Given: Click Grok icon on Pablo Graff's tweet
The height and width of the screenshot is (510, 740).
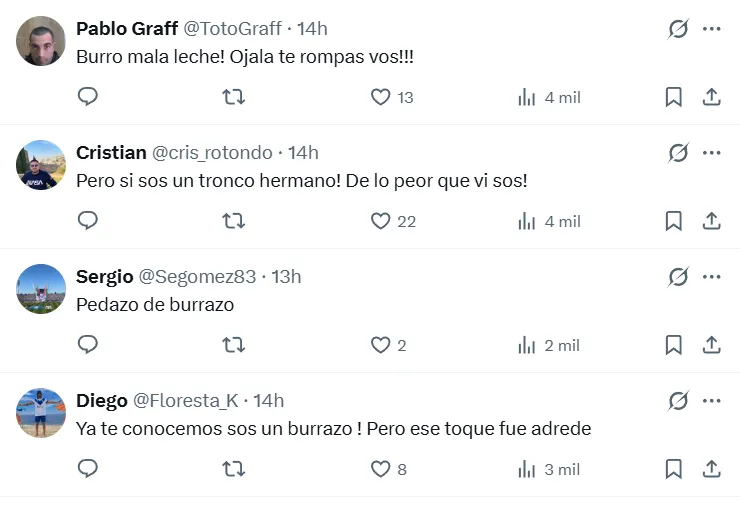Looking at the screenshot, I should click(x=678, y=29).
